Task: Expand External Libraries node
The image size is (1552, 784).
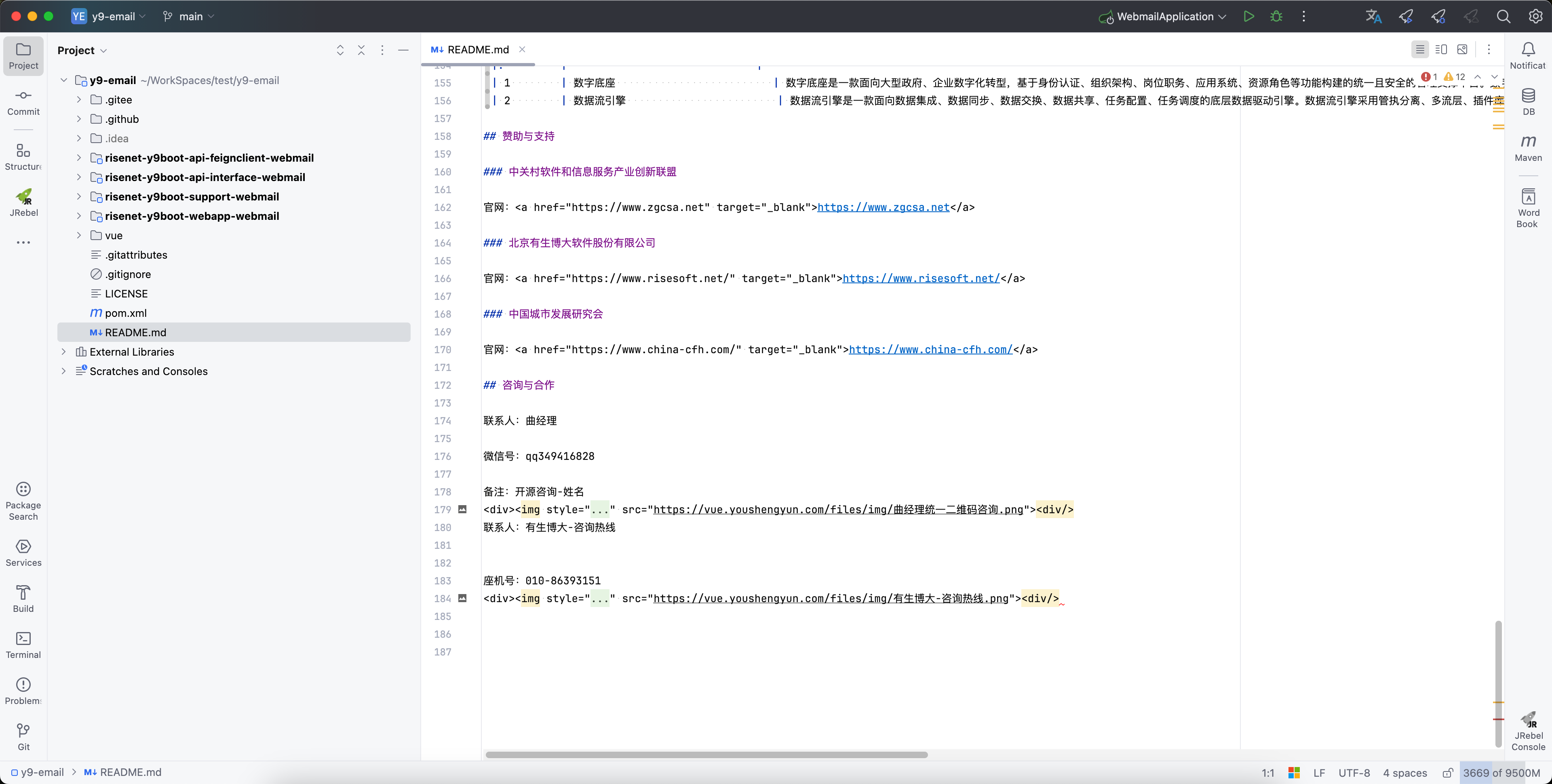Action: [64, 351]
